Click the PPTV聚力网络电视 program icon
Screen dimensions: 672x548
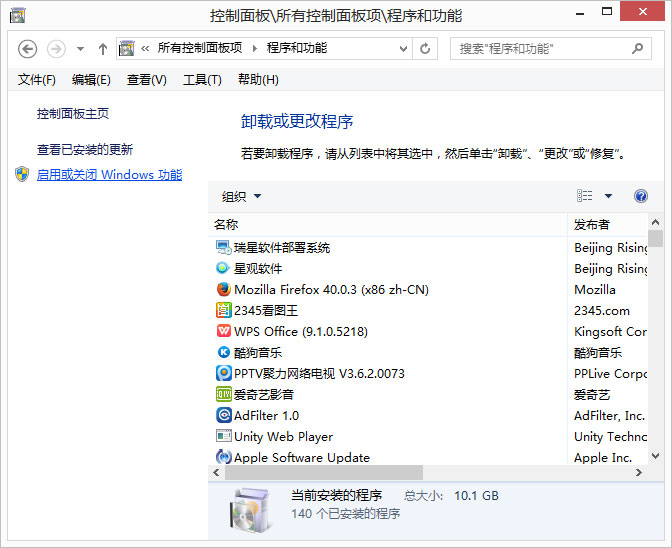(x=223, y=373)
